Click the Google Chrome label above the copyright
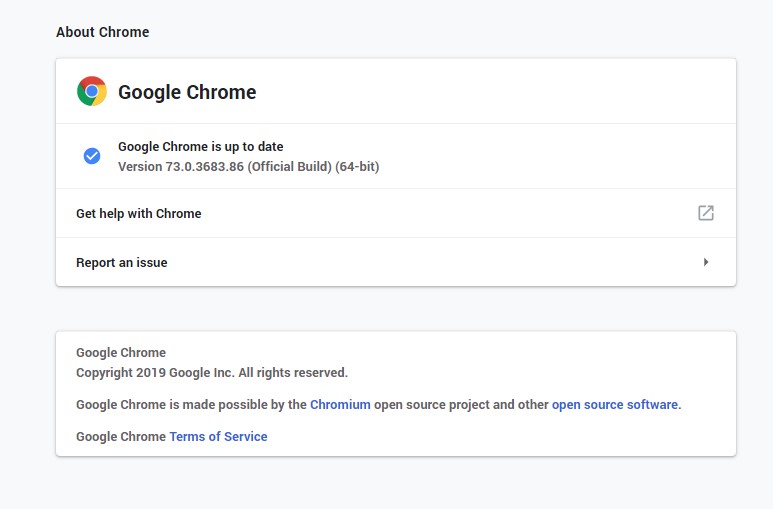Image resolution: width=773 pixels, height=509 pixels. point(121,352)
